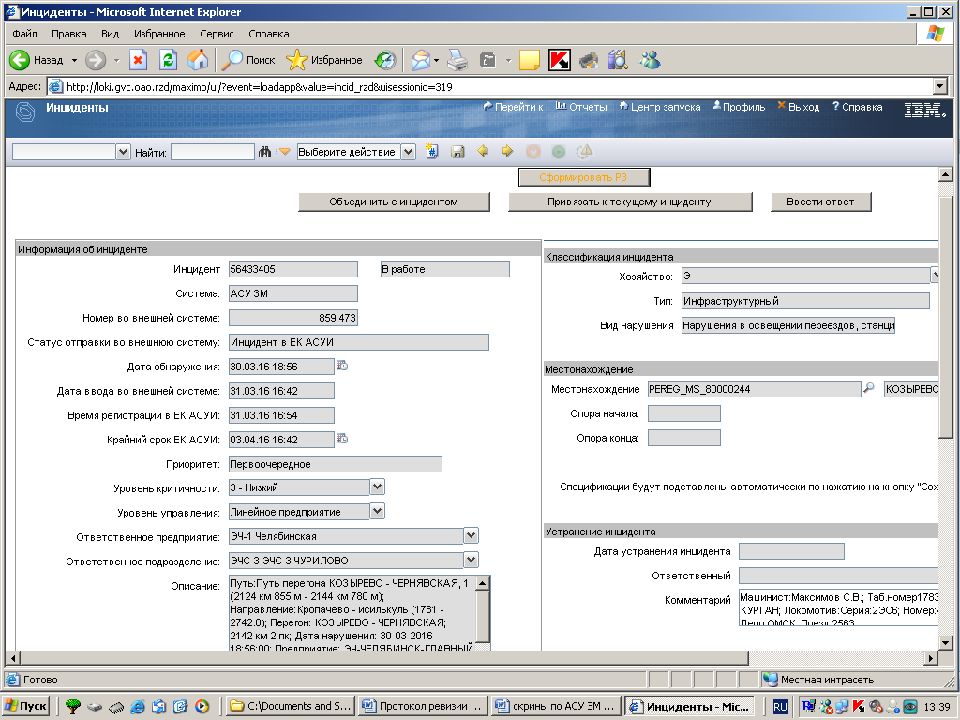Switch to скринь по АСУ ЭМ taskbar window
The height and width of the screenshot is (720, 960).
click(556, 706)
